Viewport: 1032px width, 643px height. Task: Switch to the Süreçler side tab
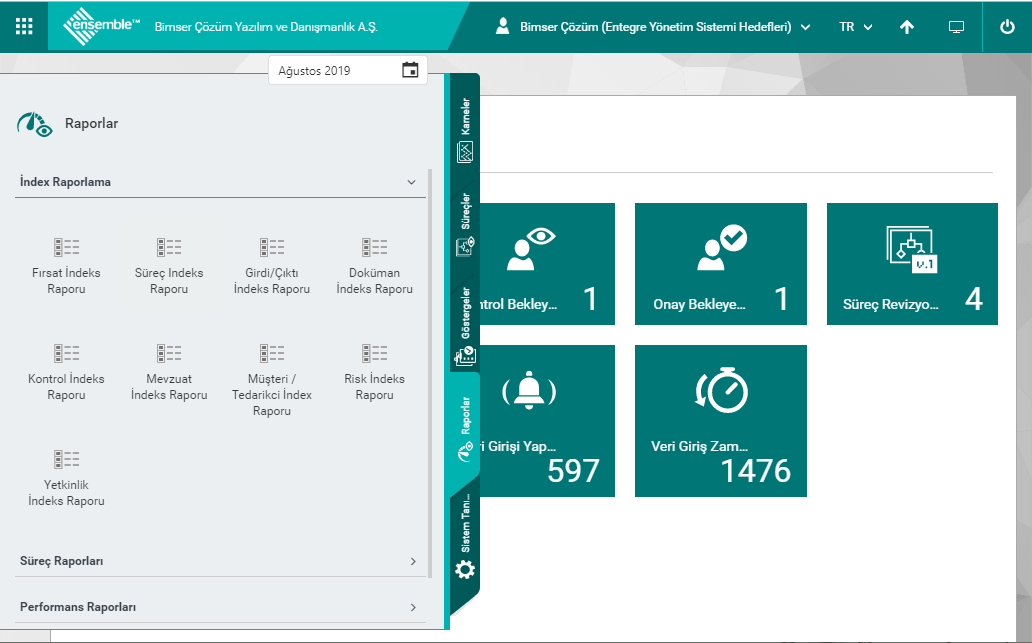[x=465, y=226]
